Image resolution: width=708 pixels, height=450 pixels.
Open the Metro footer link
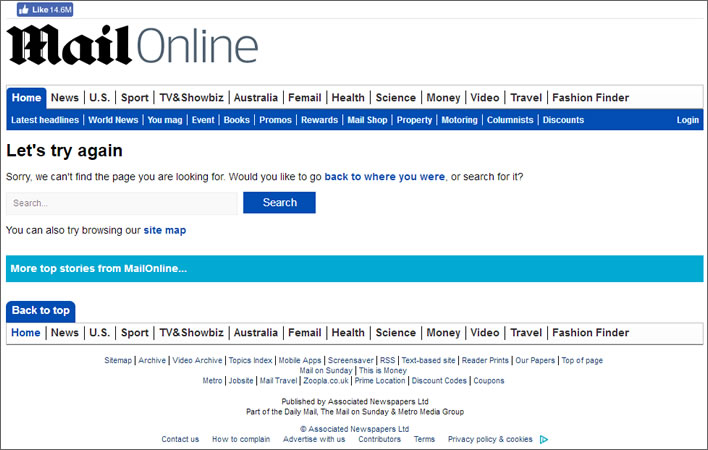212,380
